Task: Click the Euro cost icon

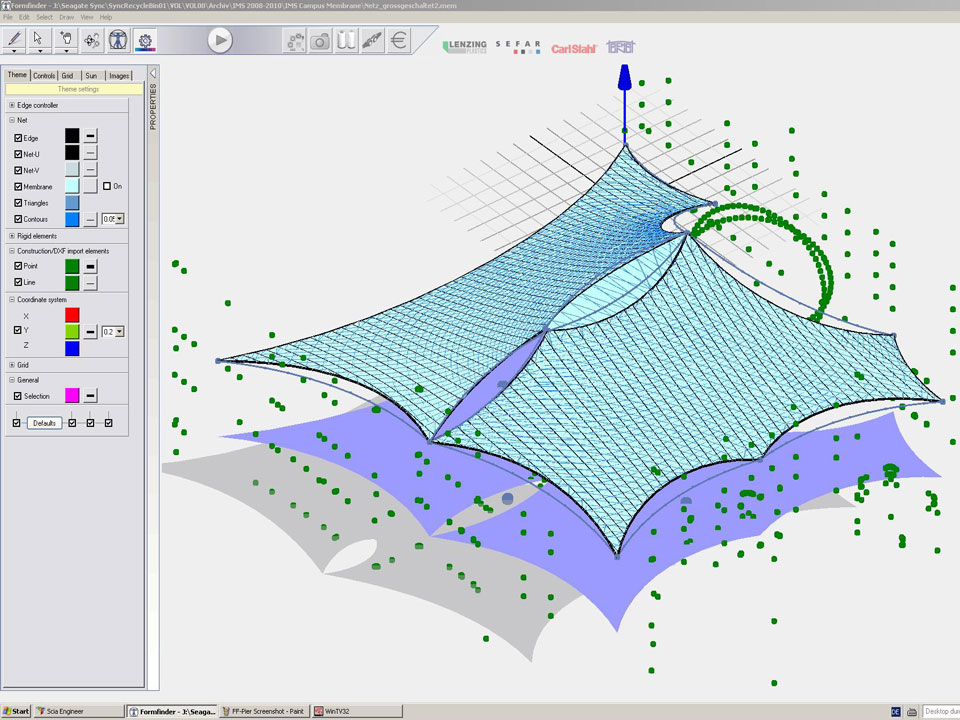Action: coord(399,41)
